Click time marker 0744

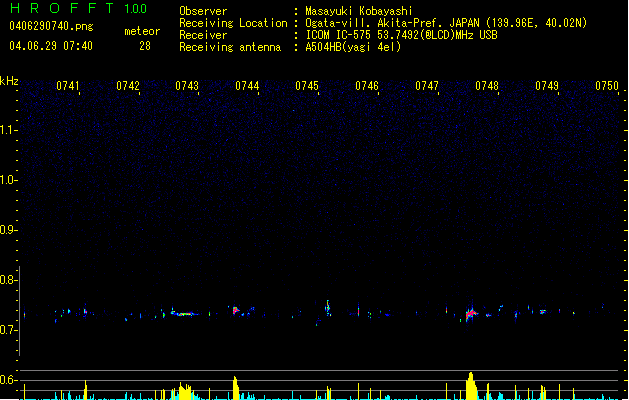pyautogui.click(x=247, y=86)
